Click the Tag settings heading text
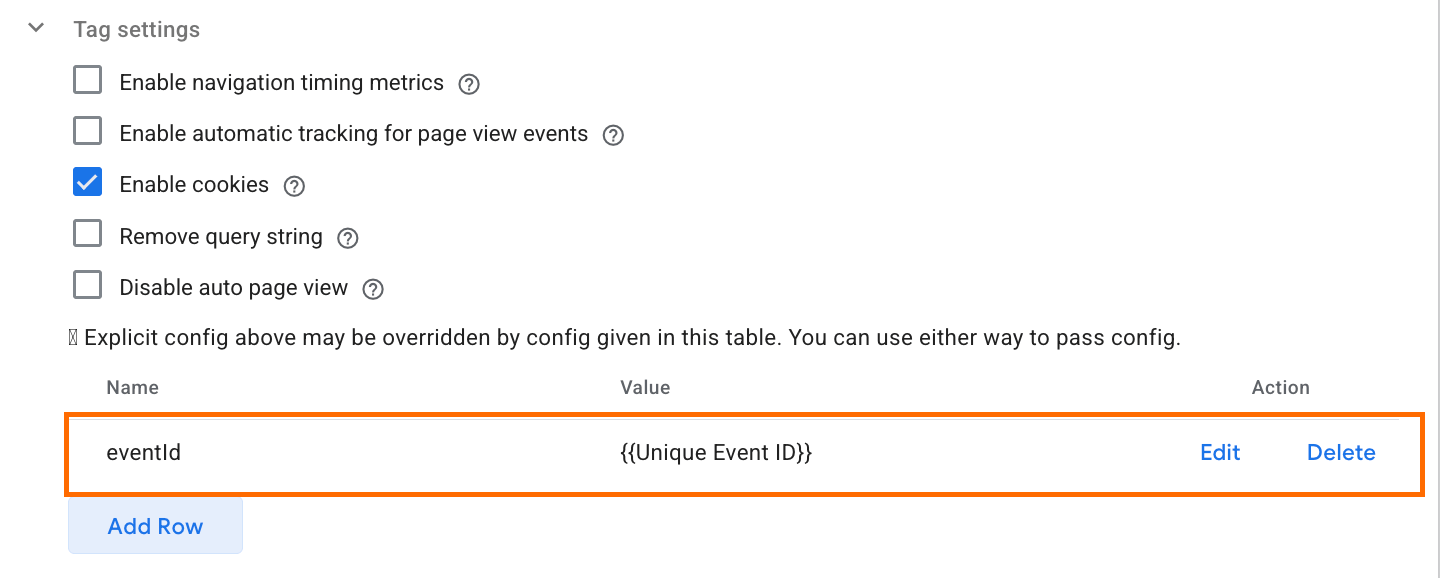1440x578 pixels. [137, 30]
